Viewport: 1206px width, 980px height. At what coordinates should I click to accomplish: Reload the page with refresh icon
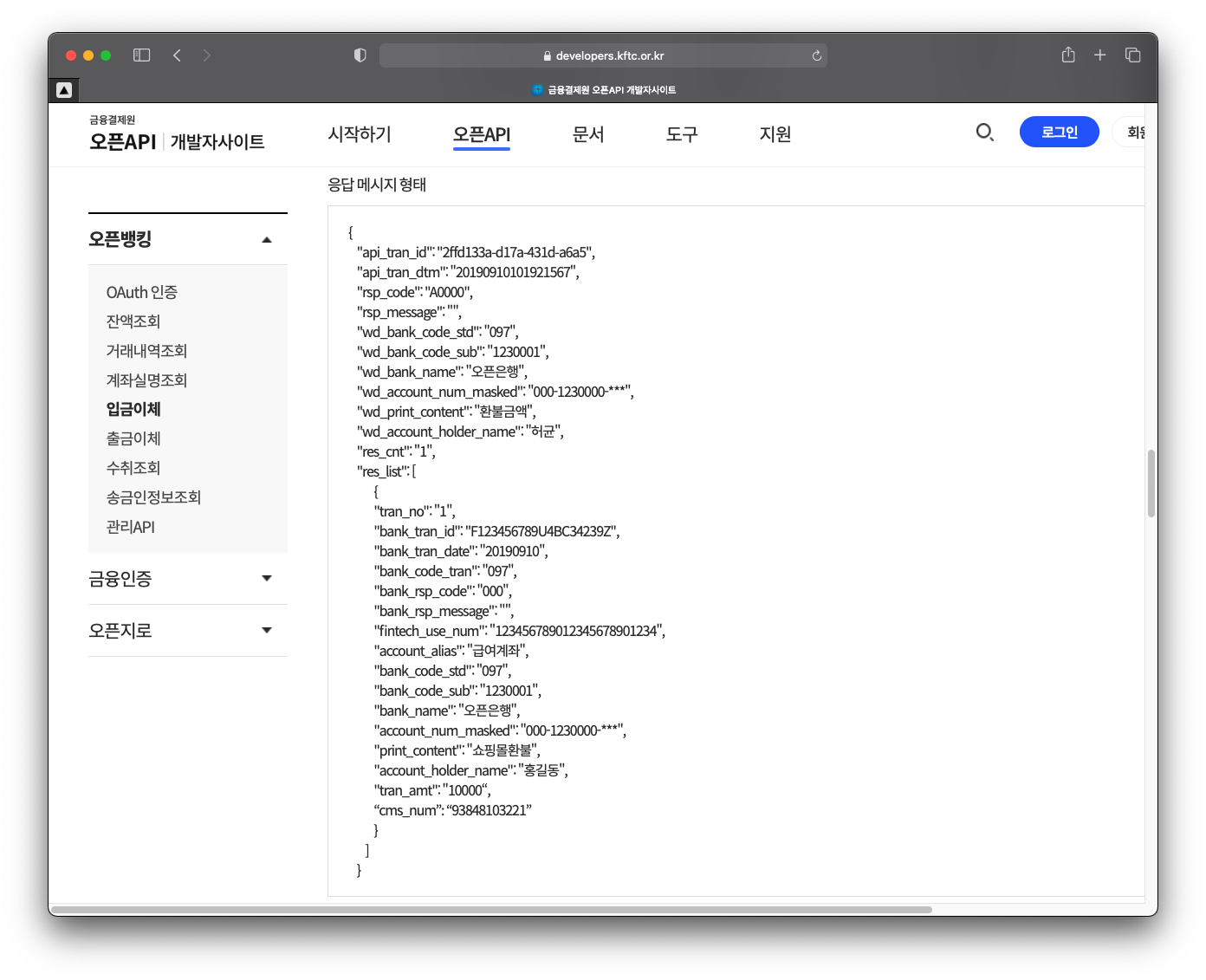[816, 55]
